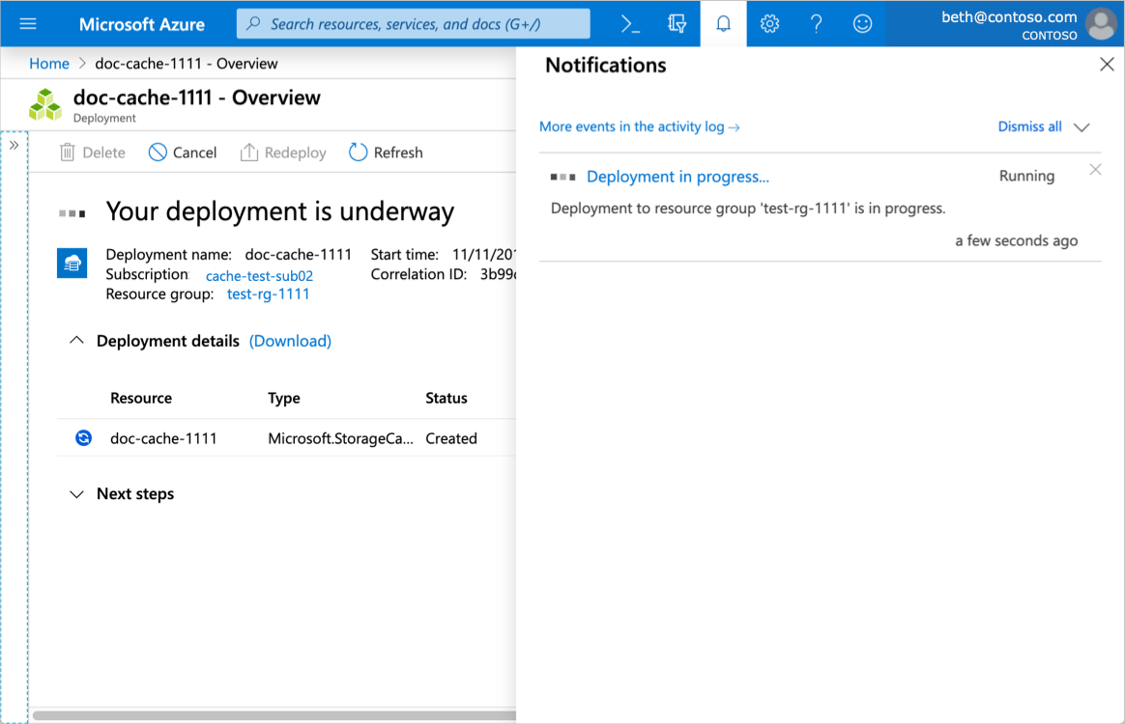This screenshot has height=724, width=1125.
Task: Click the user avatar for beth@contoso.com
Action: [x=1100, y=22]
